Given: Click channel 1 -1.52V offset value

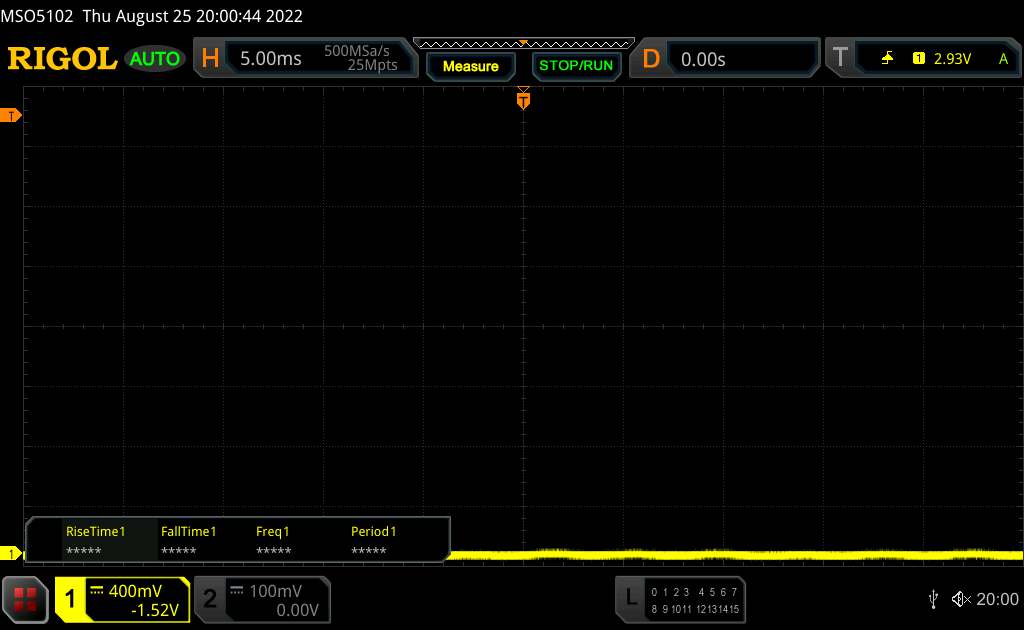Looking at the screenshot, I should pos(155,610).
